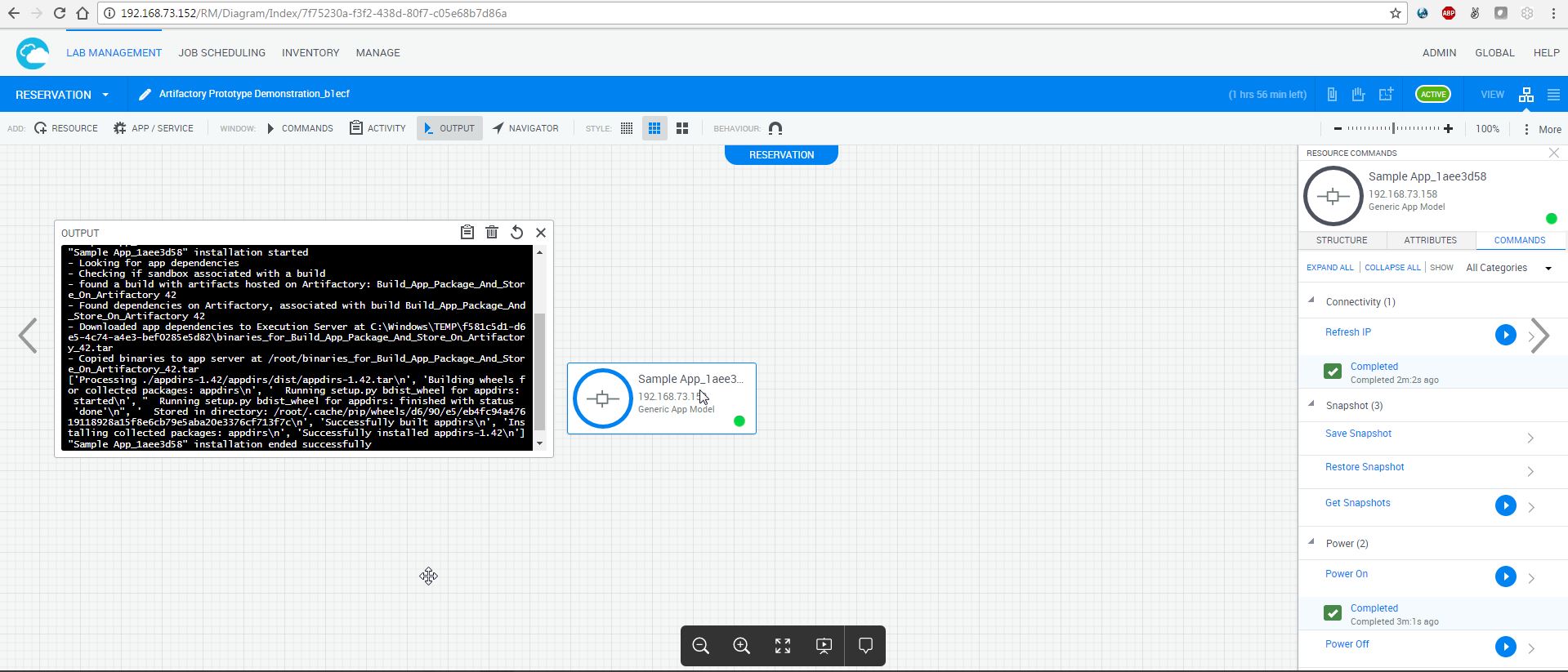Image resolution: width=1568 pixels, height=672 pixels.
Task: Select the Sample App resource node
Action: pyautogui.click(x=661, y=398)
